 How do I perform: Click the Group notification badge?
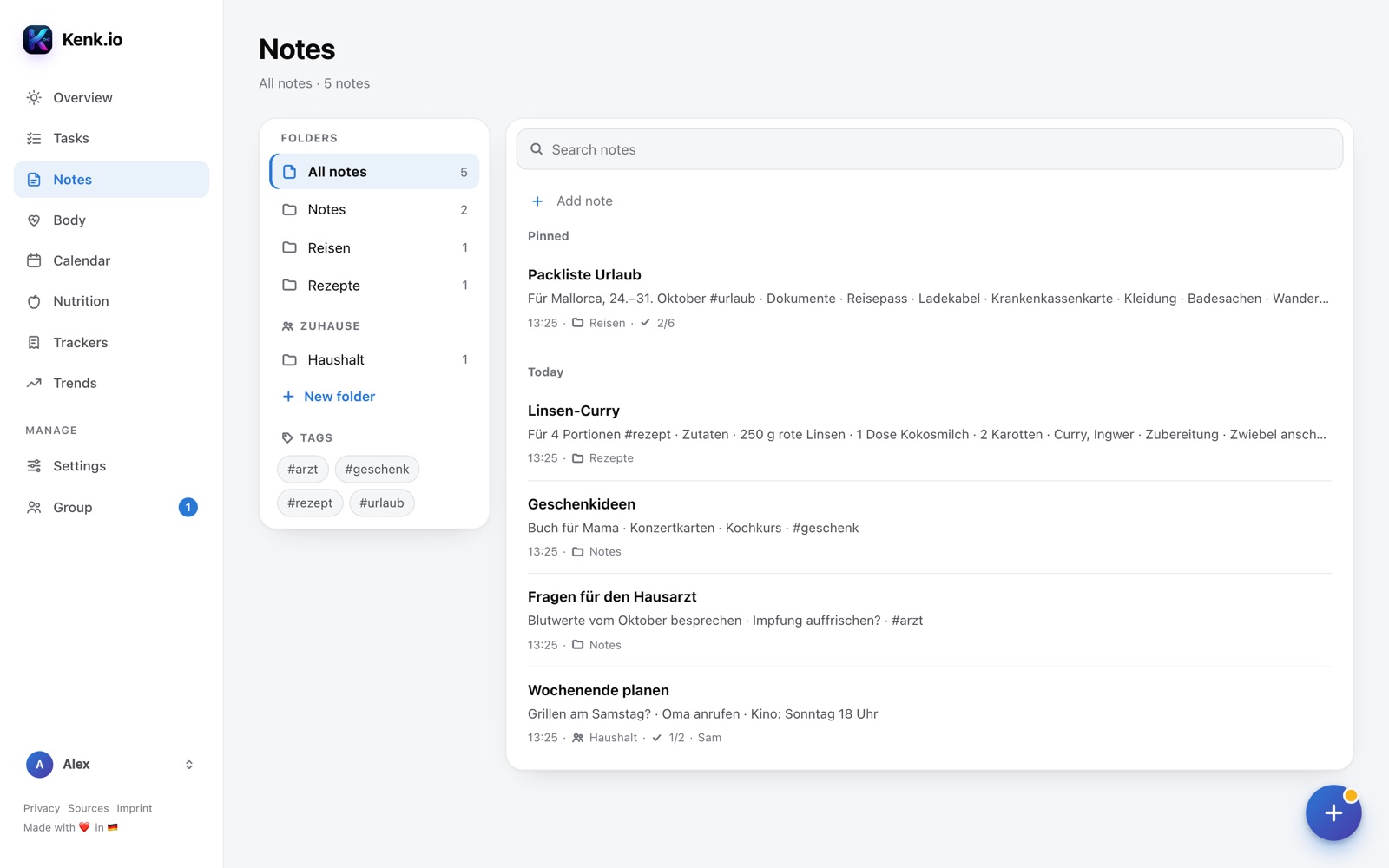(x=188, y=508)
